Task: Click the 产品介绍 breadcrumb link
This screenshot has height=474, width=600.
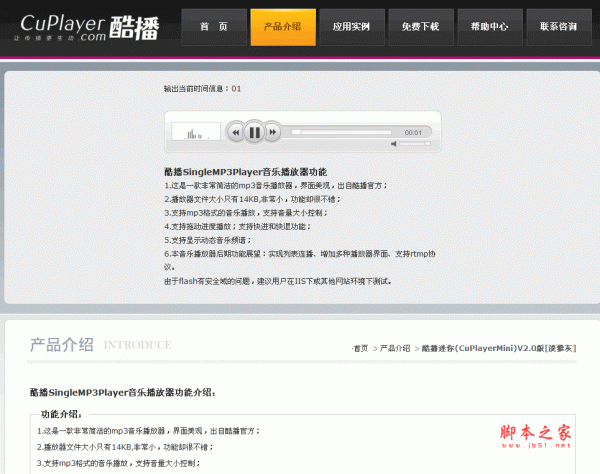Action: [395, 349]
